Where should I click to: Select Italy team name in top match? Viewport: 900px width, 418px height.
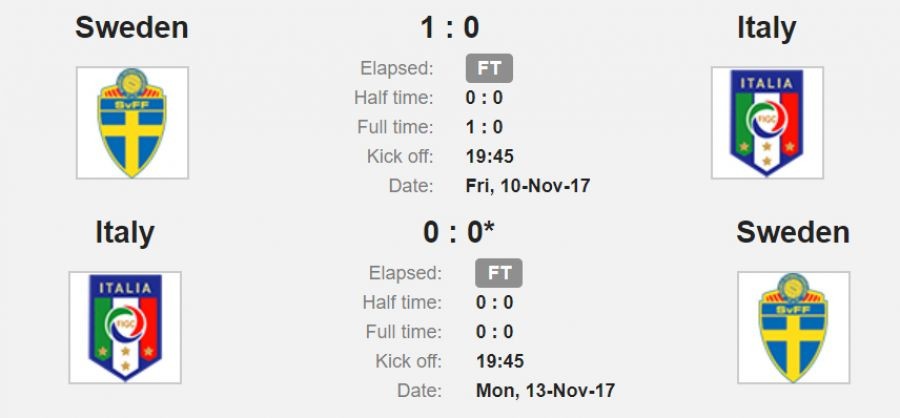click(x=766, y=27)
